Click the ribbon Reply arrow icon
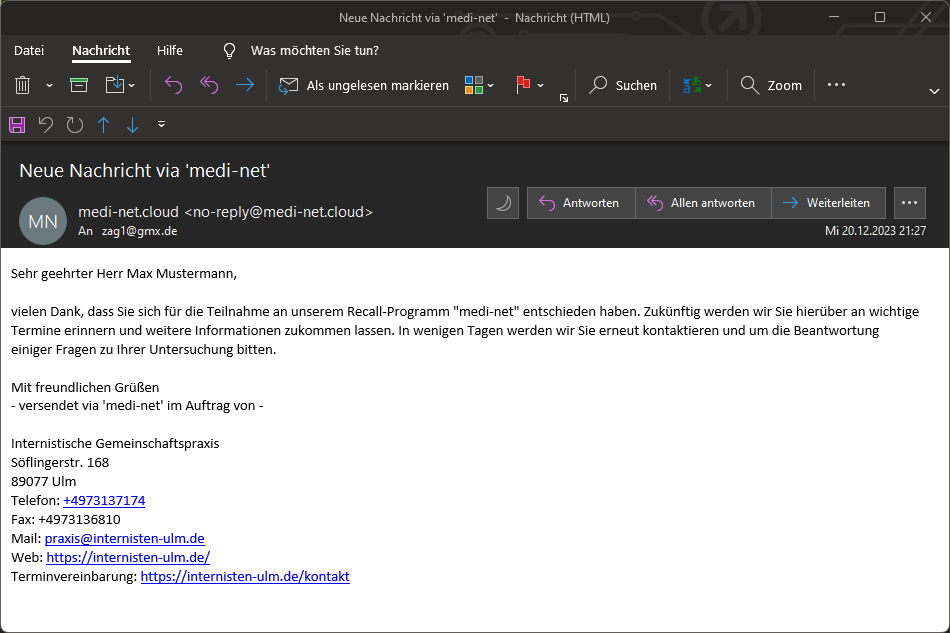Viewport: 950px width, 633px height. pos(173,85)
